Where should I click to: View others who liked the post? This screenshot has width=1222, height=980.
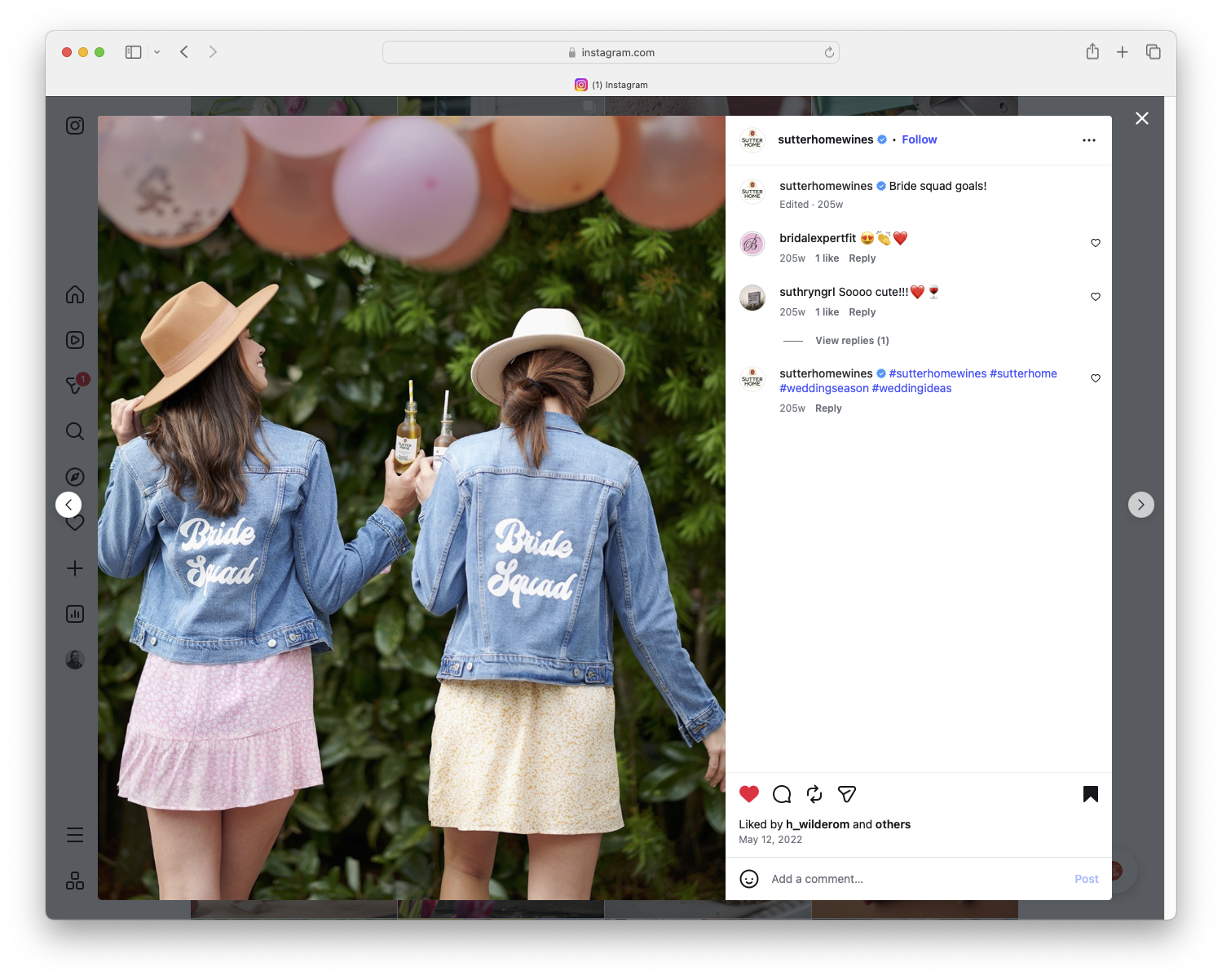893,824
